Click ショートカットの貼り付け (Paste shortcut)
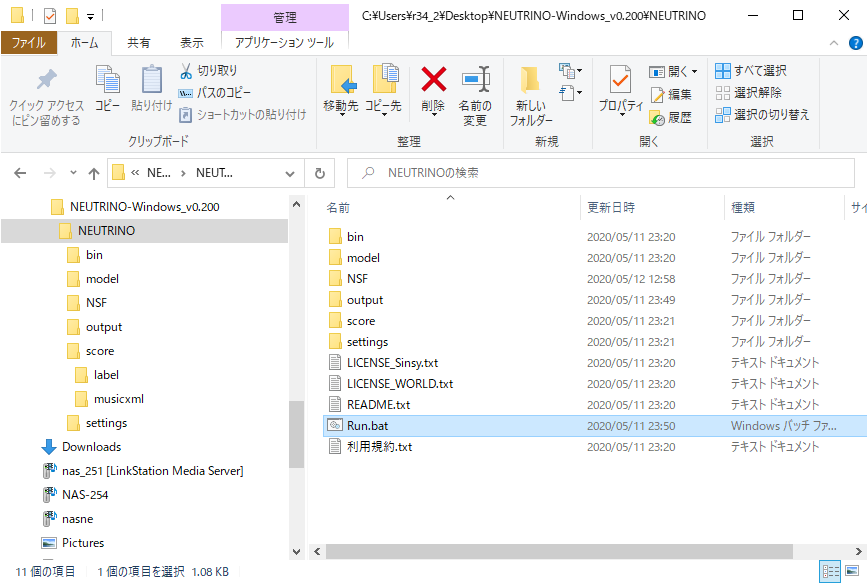Screen dimensions: 868x584 (242, 115)
